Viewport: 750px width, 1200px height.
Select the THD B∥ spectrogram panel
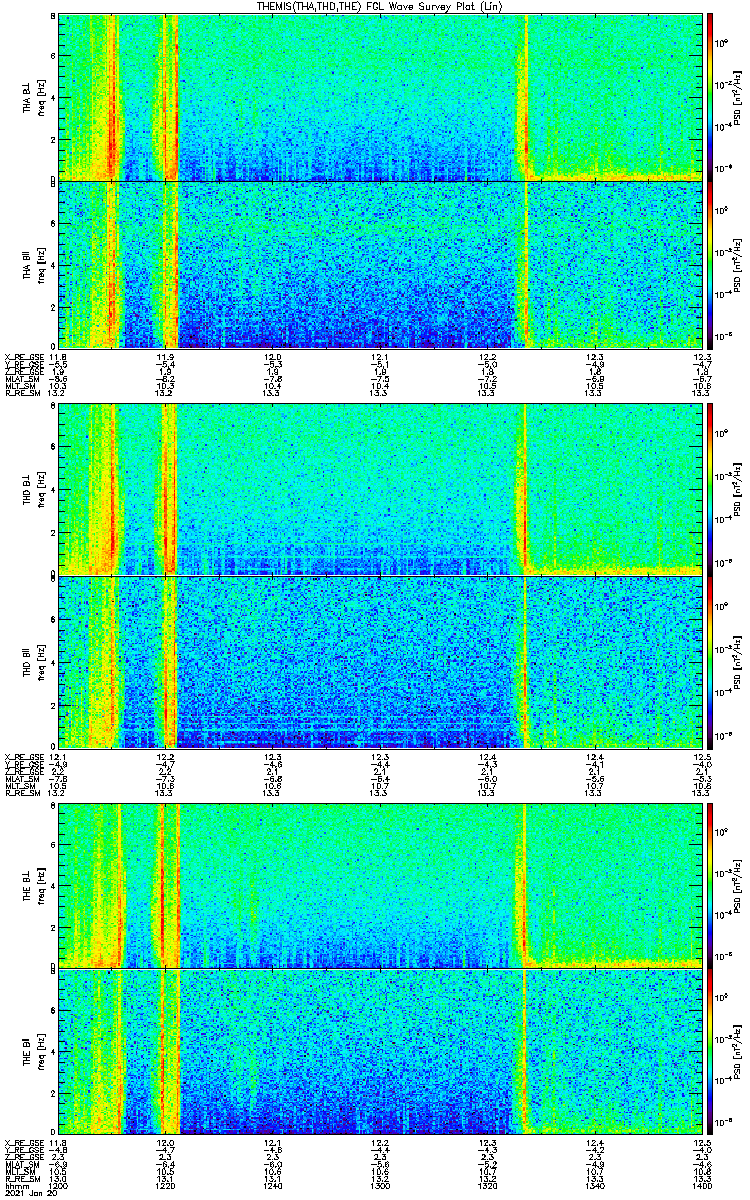pyautogui.click(x=379, y=662)
